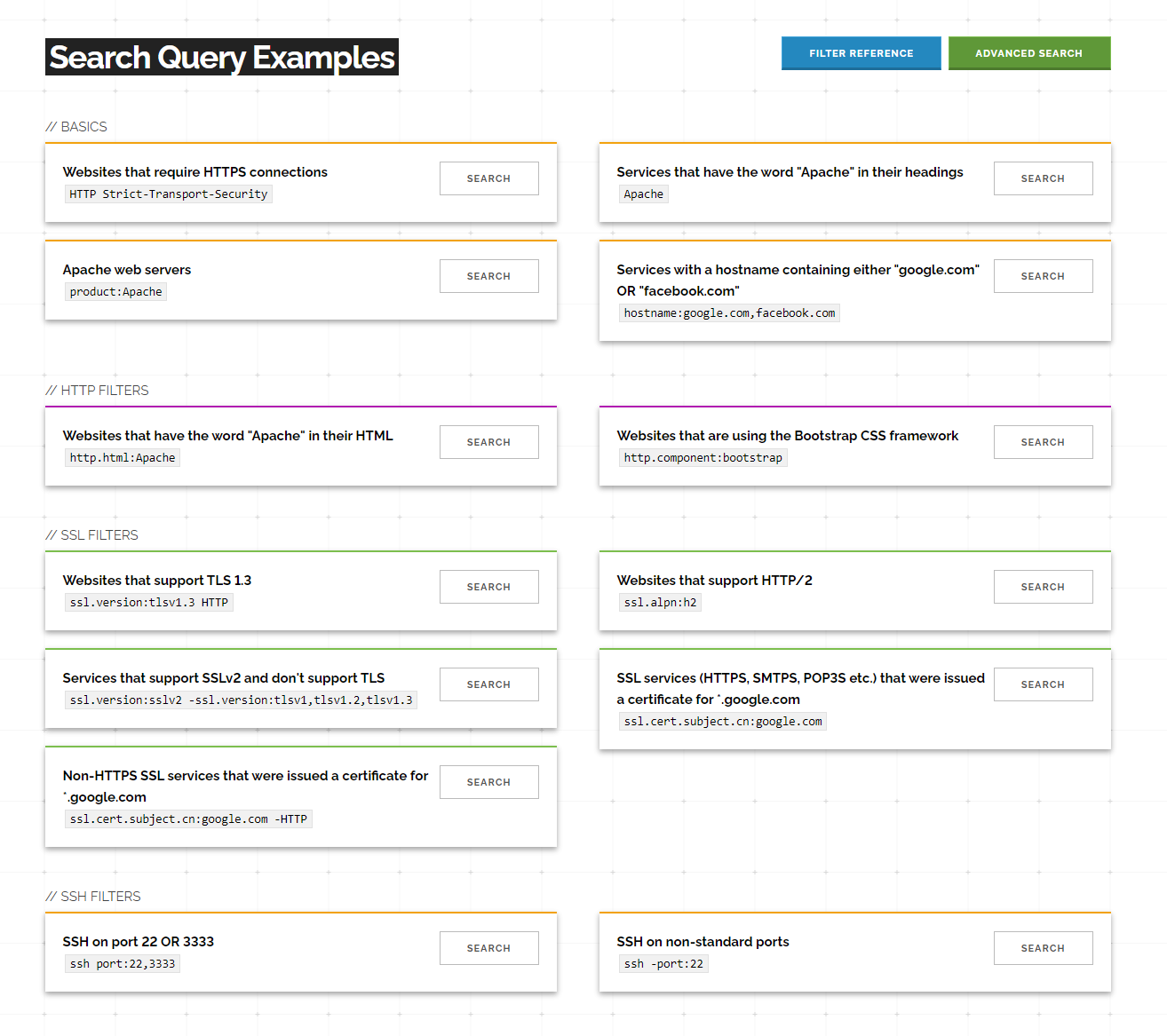The height and width of the screenshot is (1036, 1167).
Task: Search services with Apache in their headings
Action: click(1043, 178)
